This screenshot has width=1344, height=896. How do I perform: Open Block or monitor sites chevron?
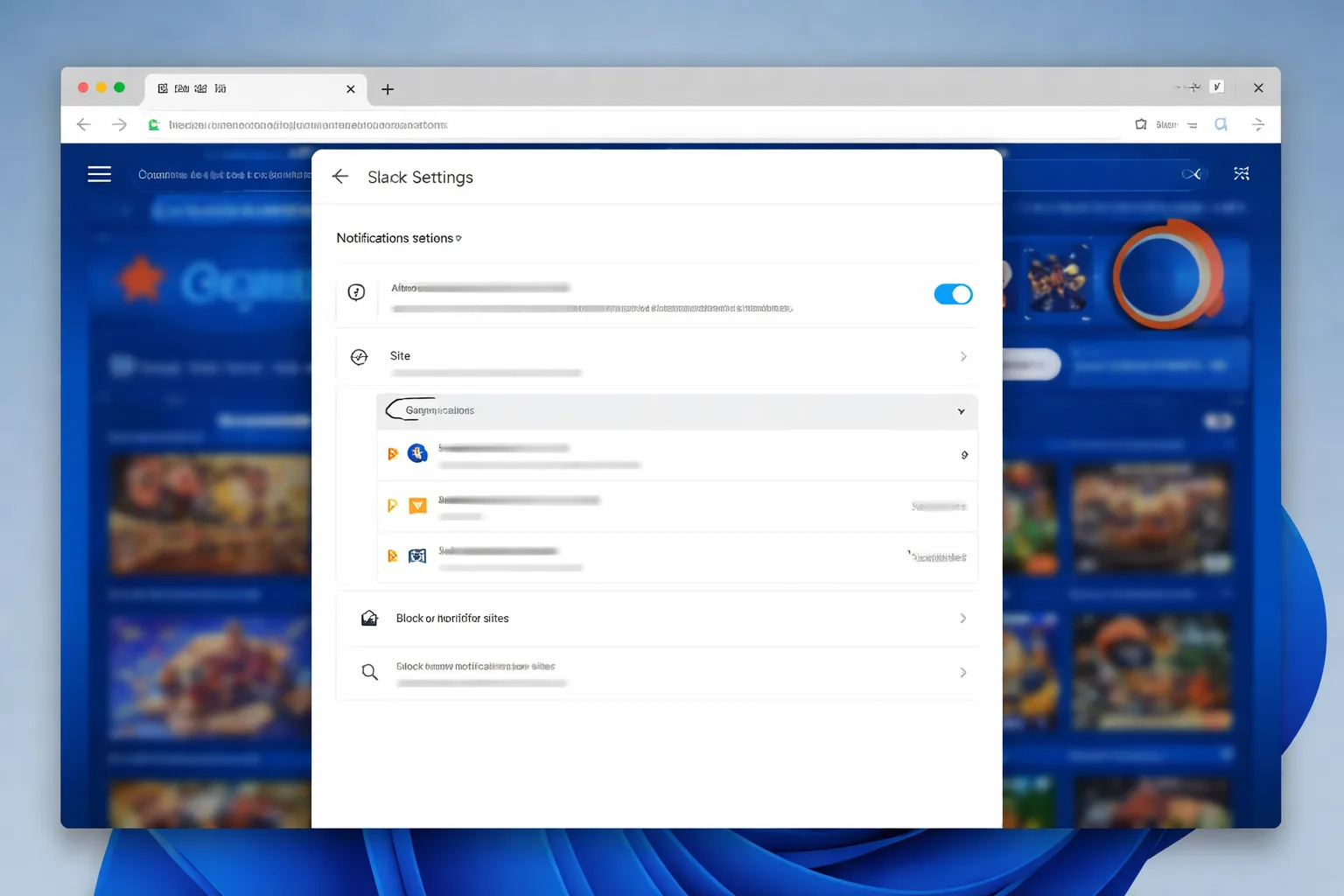(x=963, y=619)
